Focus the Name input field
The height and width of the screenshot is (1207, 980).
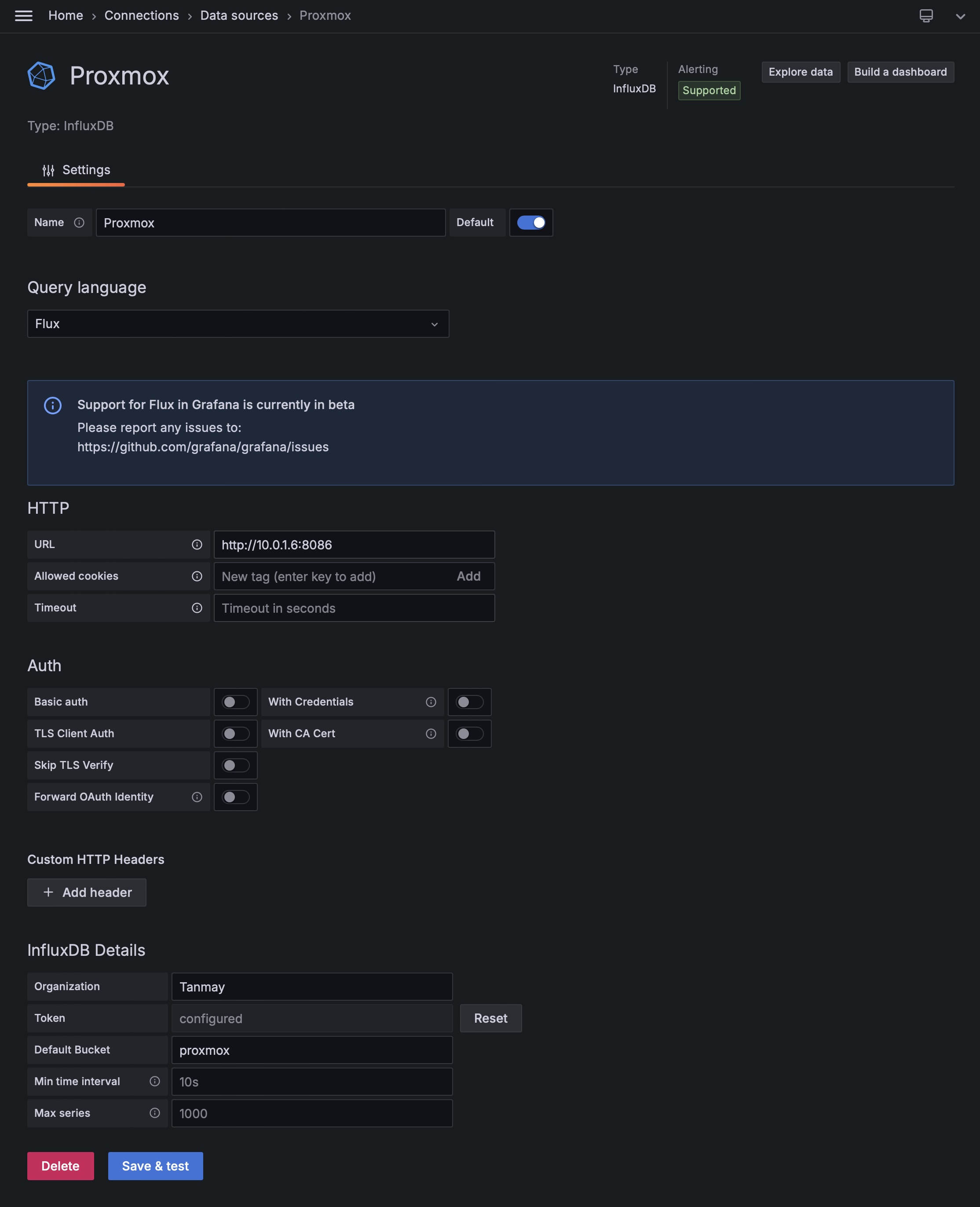(271, 223)
